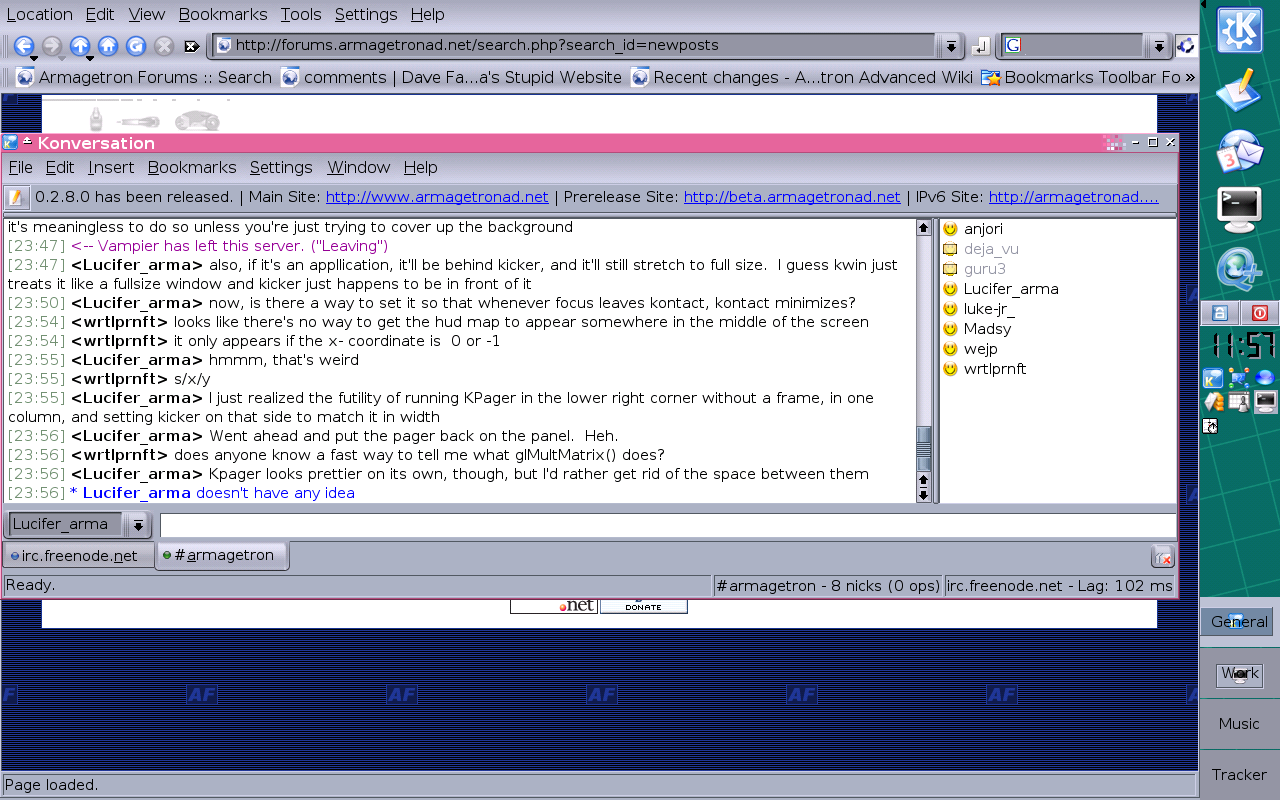This screenshot has width=1280, height=800.
Task: Switch to the Tracker virtual desktop
Action: pyautogui.click(x=1239, y=775)
